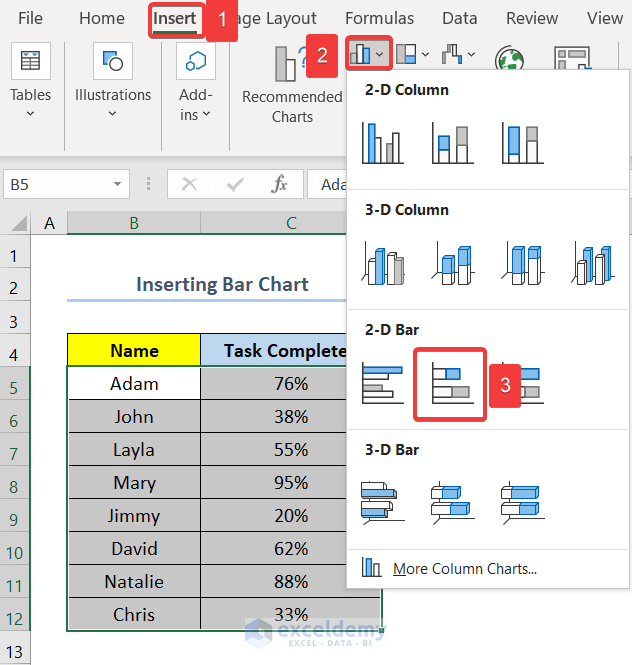Select the Clustered Column 2-D chart

(x=383, y=142)
